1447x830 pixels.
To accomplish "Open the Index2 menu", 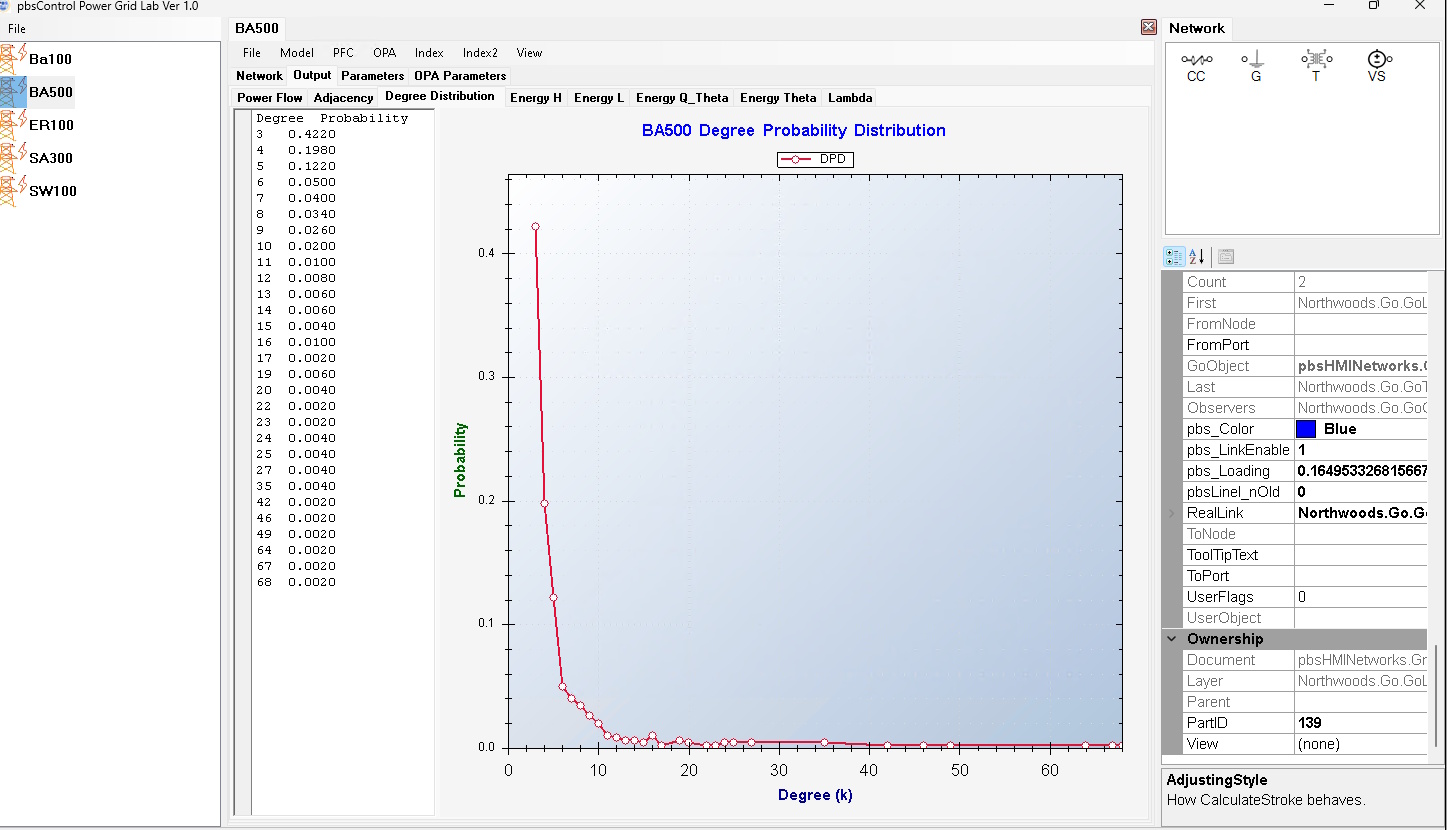I will [480, 53].
